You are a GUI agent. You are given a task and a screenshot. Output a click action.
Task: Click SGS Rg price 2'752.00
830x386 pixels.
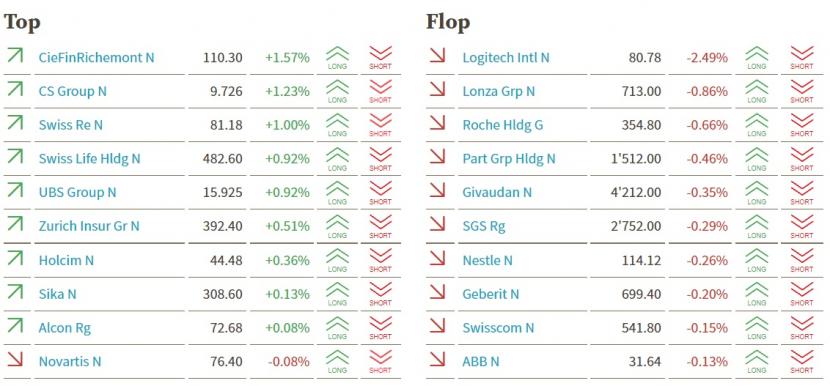tap(636, 226)
